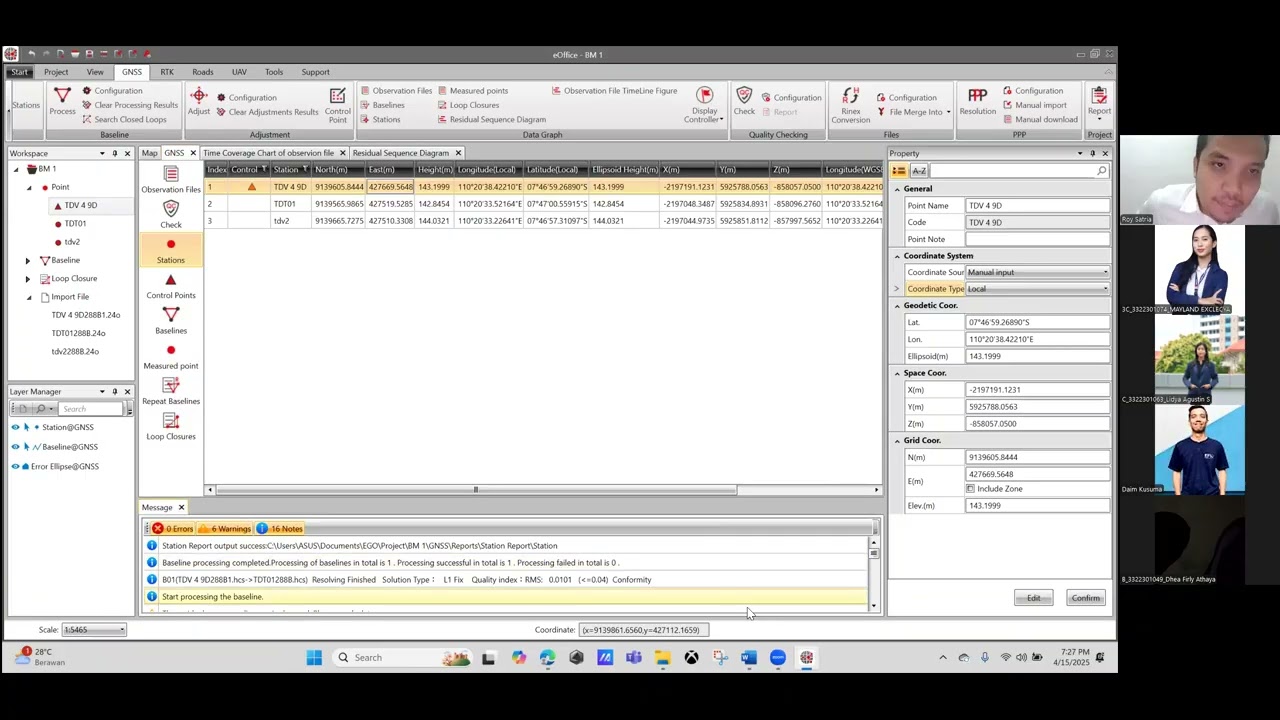Open Coordinate Type dropdown
Image resolution: width=1280 pixels, height=720 pixels.
pos(1037,289)
